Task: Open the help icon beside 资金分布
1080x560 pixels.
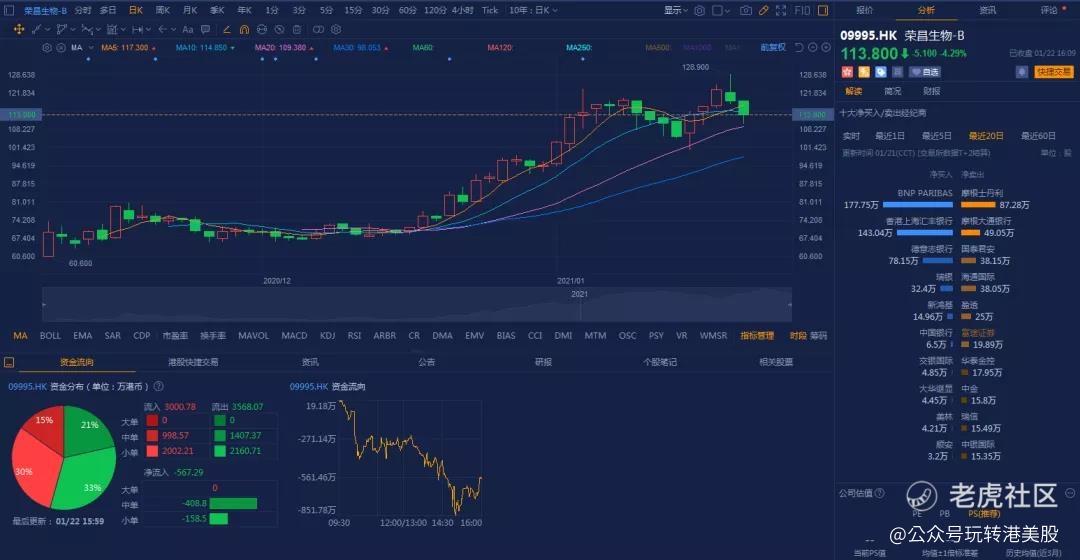Action: [x=158, y=386]
